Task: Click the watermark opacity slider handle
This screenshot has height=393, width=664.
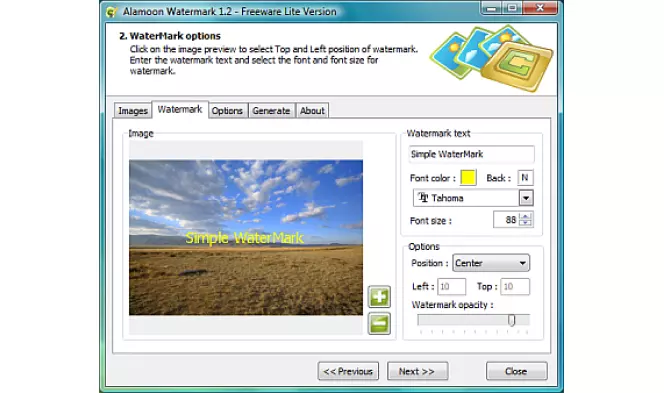Action: click(512, 320)
